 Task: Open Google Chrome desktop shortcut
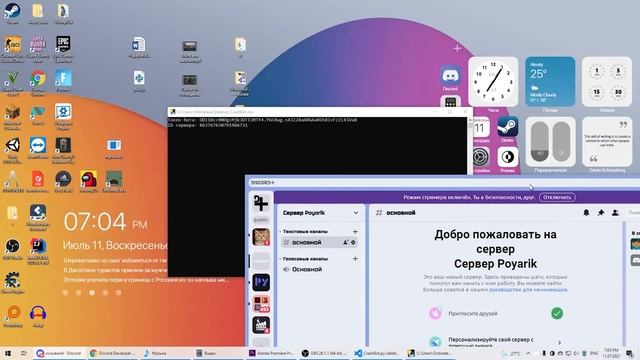[x=38, y=80]
